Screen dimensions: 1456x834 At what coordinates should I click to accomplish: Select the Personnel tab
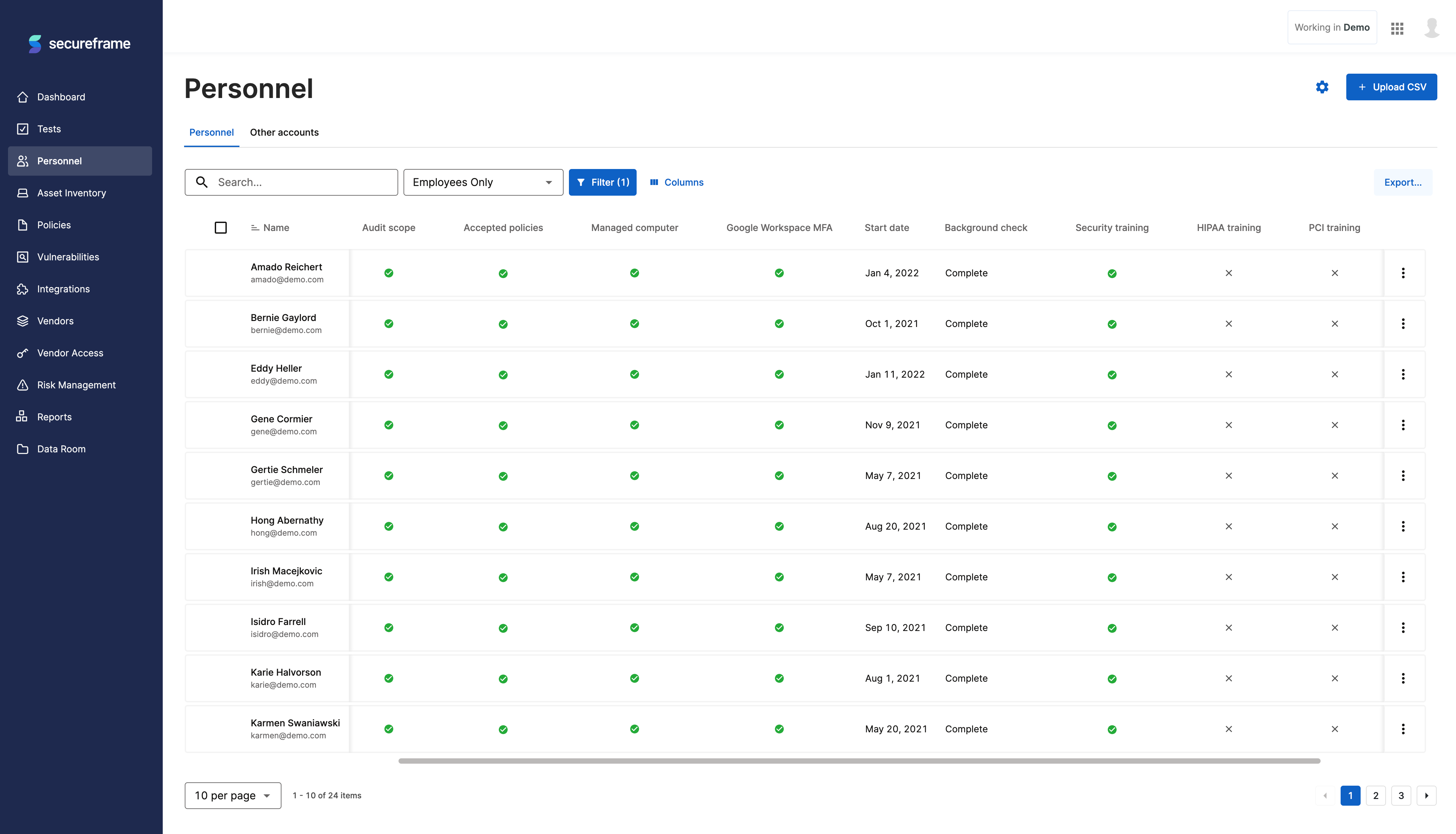211,132
